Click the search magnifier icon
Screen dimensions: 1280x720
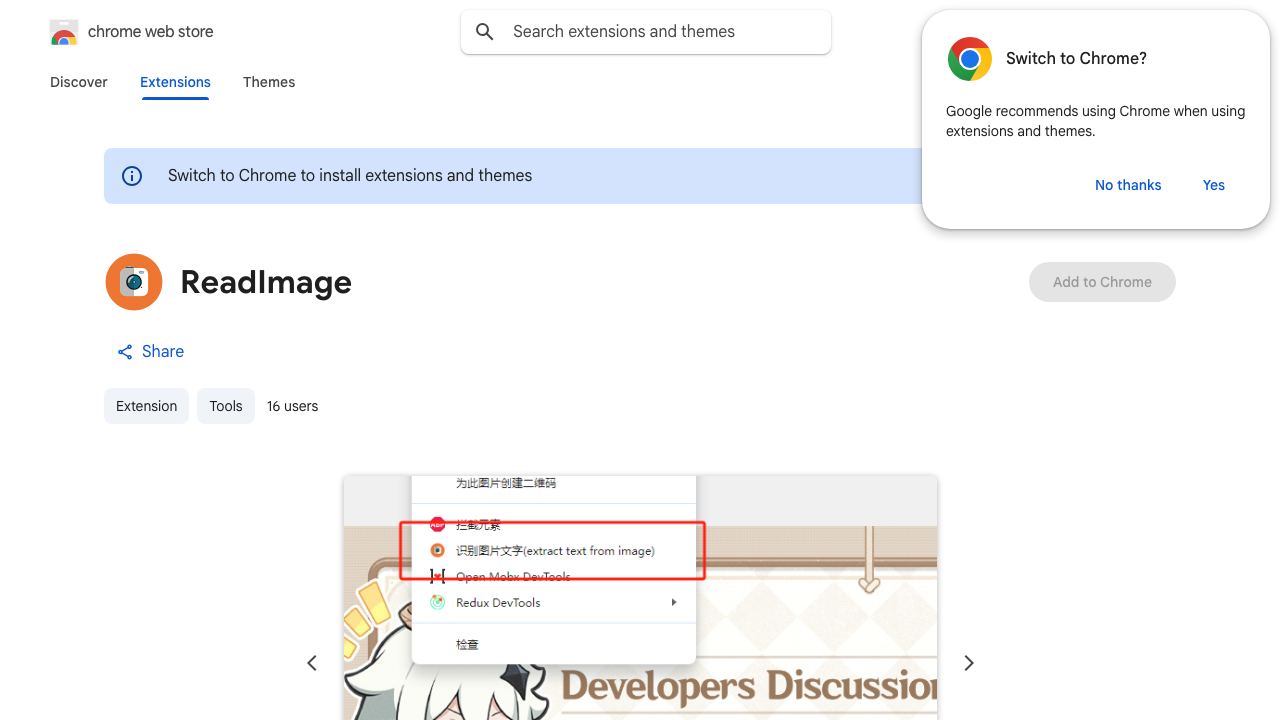[x=485, y=32]
